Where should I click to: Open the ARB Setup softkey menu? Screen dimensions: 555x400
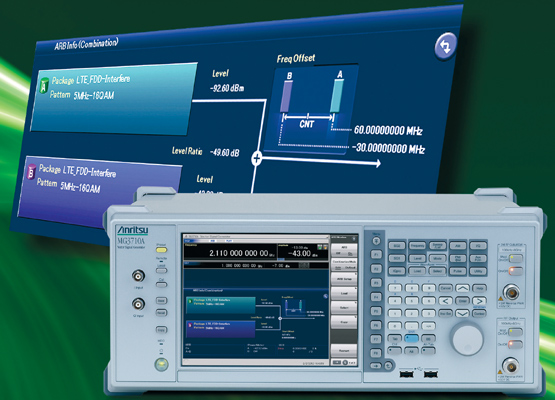pyautogui.click(x=344, y=279)
